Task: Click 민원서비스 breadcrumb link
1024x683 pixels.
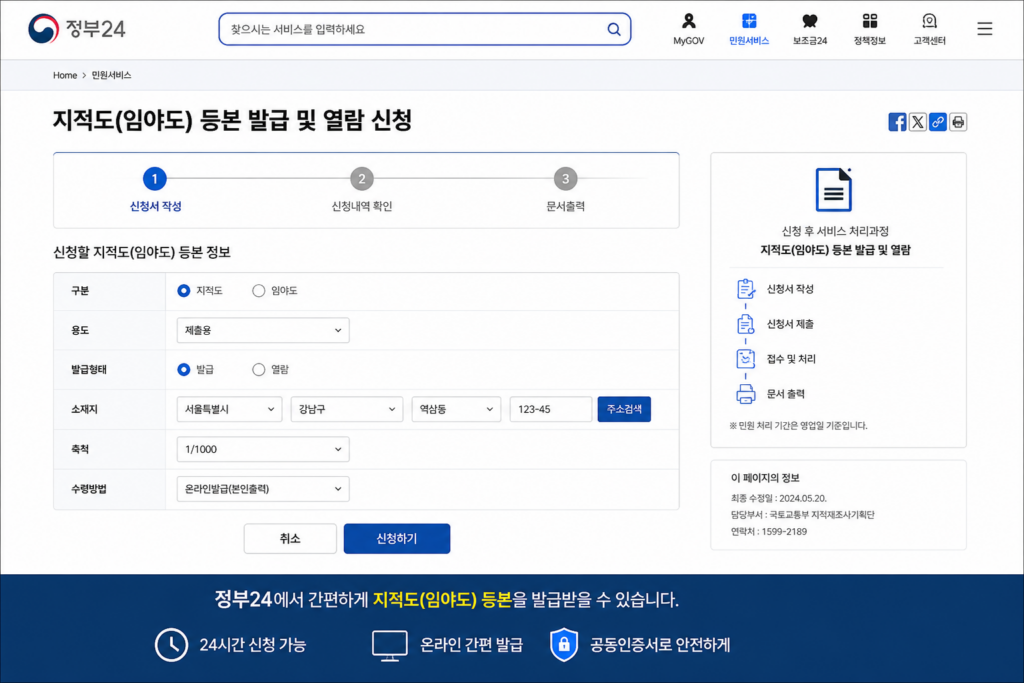Action: tap(111, 75)
